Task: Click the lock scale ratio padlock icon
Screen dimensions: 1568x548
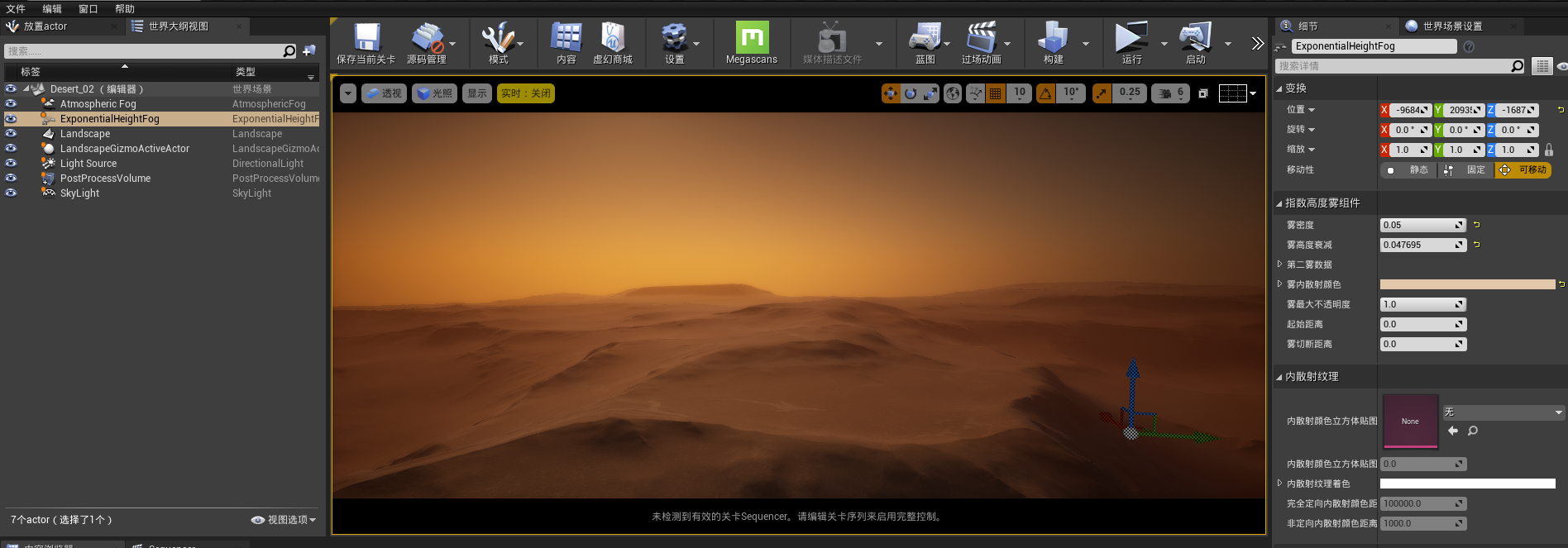Action: click(1549, 150)
